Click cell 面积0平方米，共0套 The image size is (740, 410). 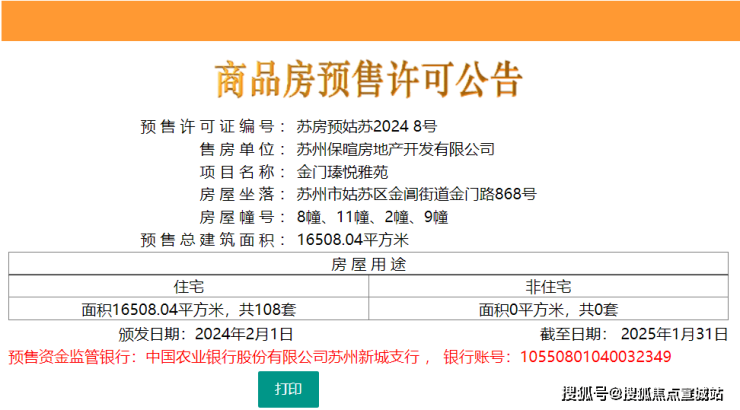tap(548, 309)
